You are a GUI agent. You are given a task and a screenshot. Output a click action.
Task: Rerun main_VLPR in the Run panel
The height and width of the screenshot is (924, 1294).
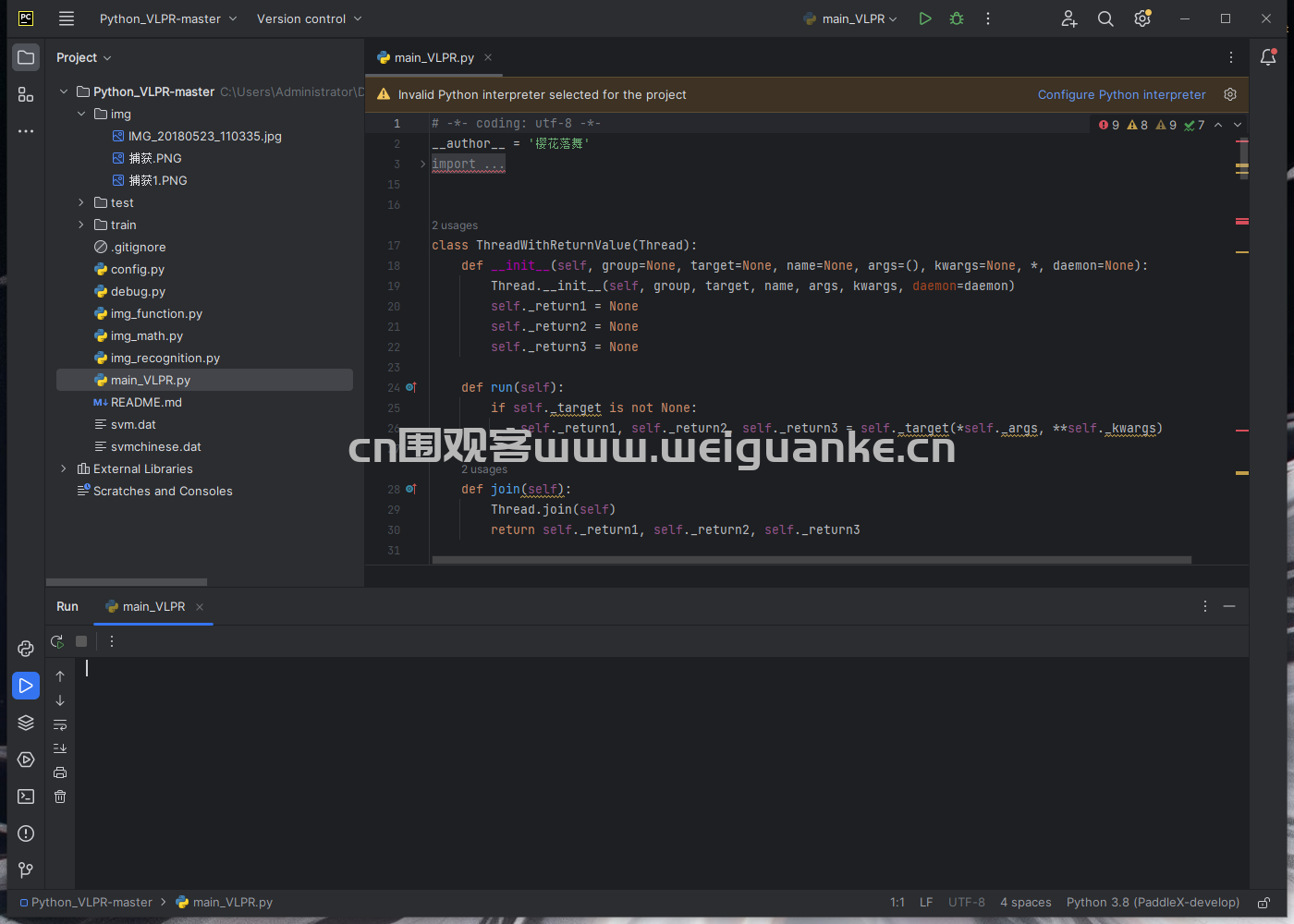[x=57, y=641]
